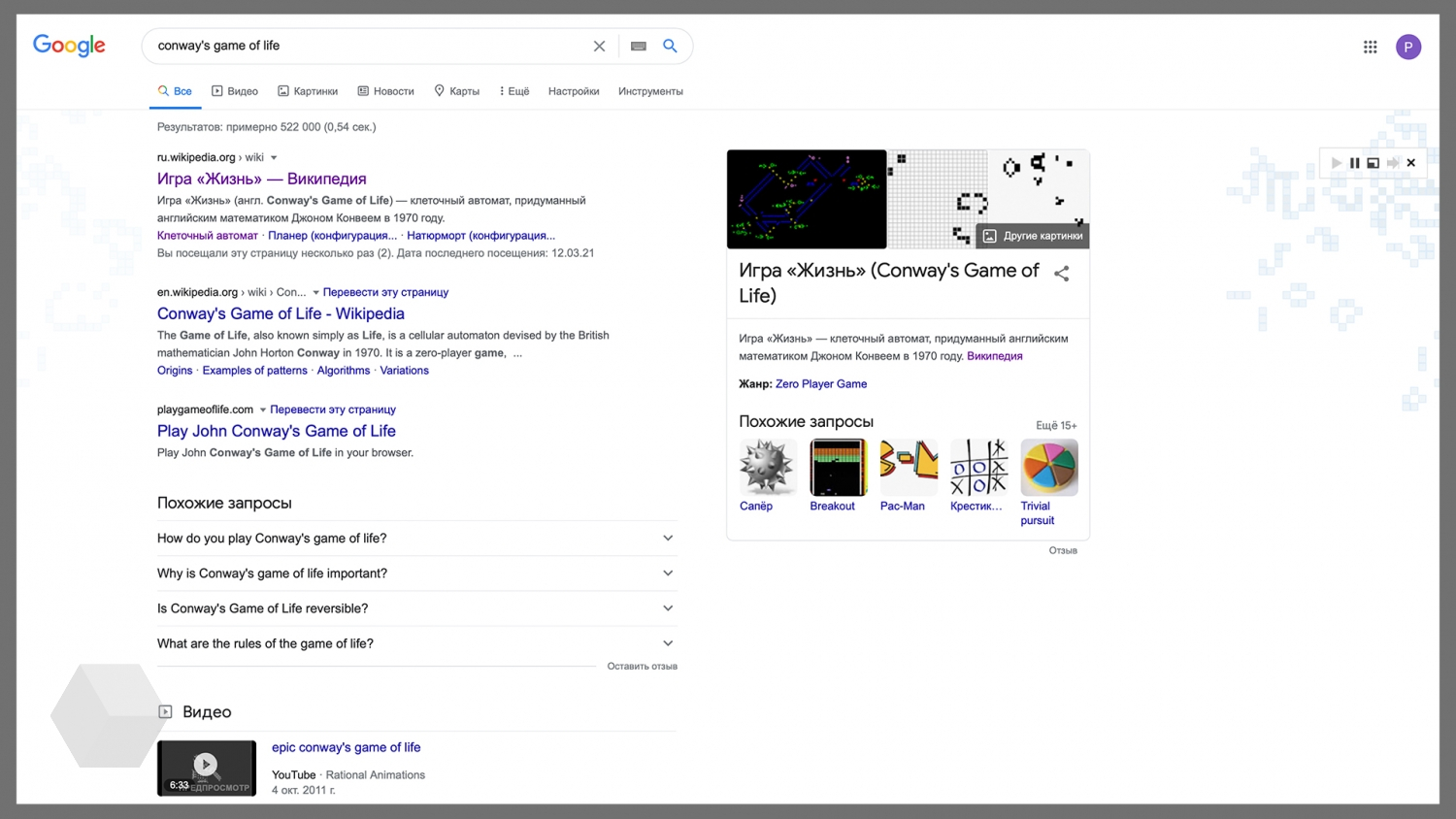Open the Algorithms sitelink

tap(344, 371)
